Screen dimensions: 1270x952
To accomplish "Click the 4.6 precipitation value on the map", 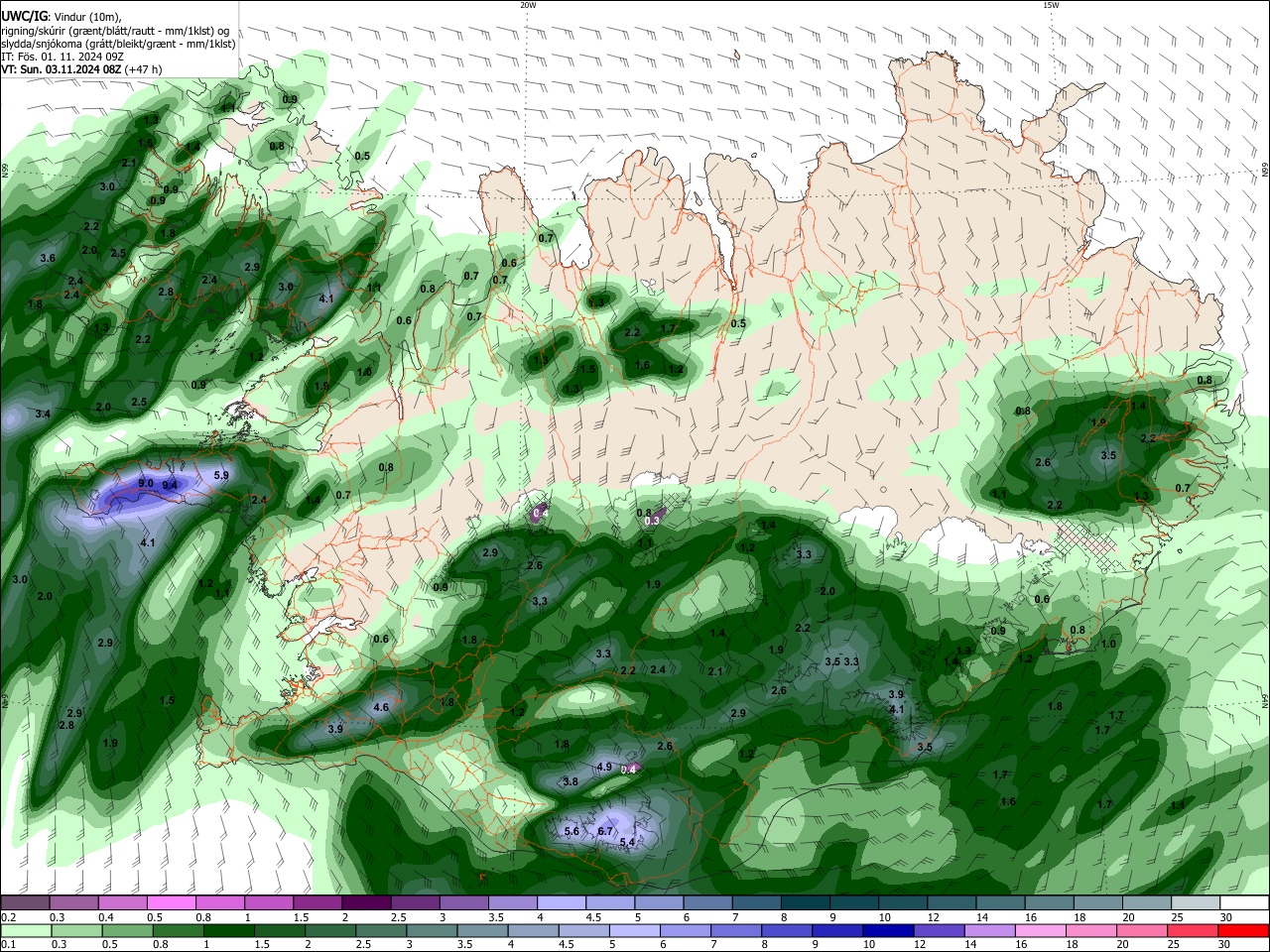I will point(381,707).
